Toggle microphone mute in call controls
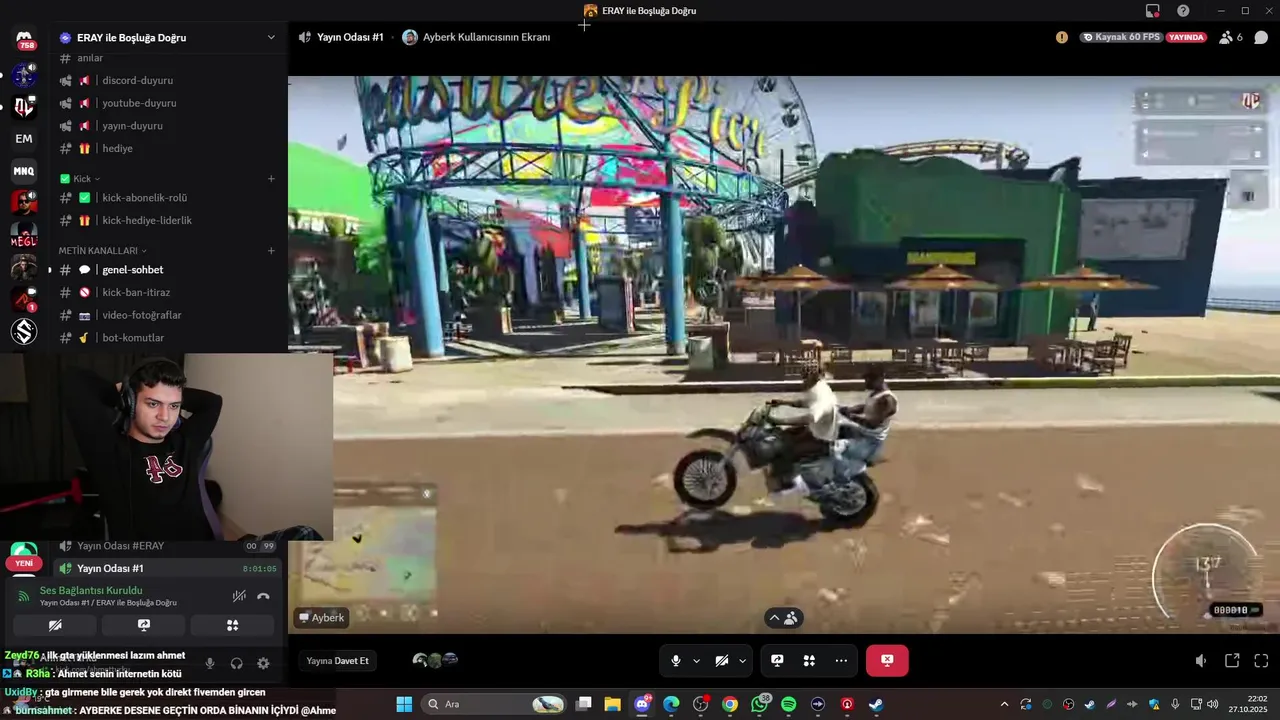 tap(676, 661)
